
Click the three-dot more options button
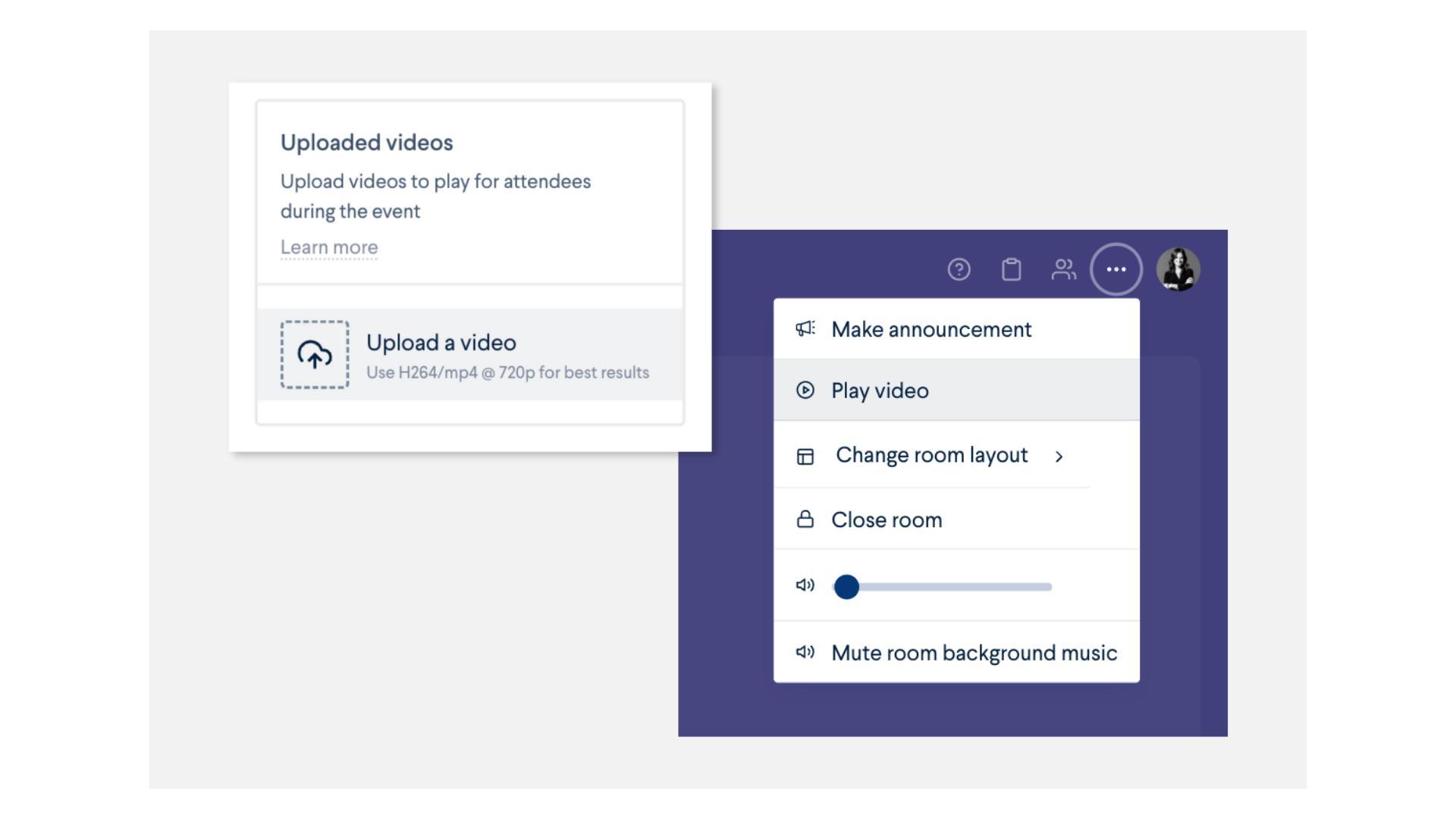[x=1116, y=269]
